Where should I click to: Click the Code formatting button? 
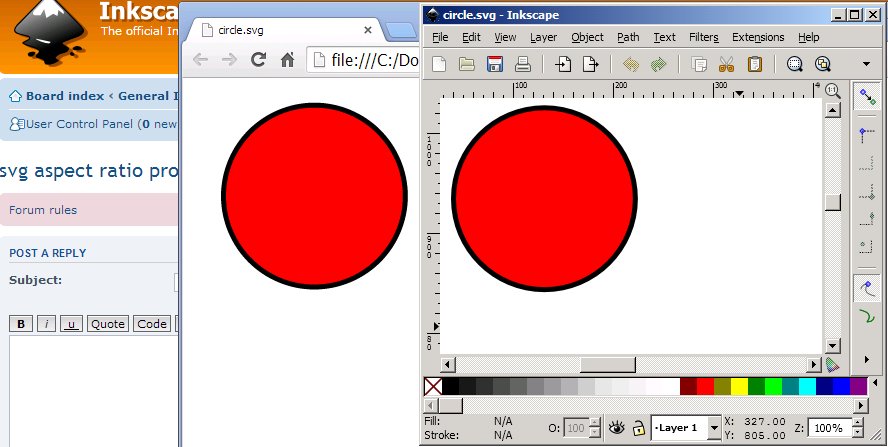(152, 324)
